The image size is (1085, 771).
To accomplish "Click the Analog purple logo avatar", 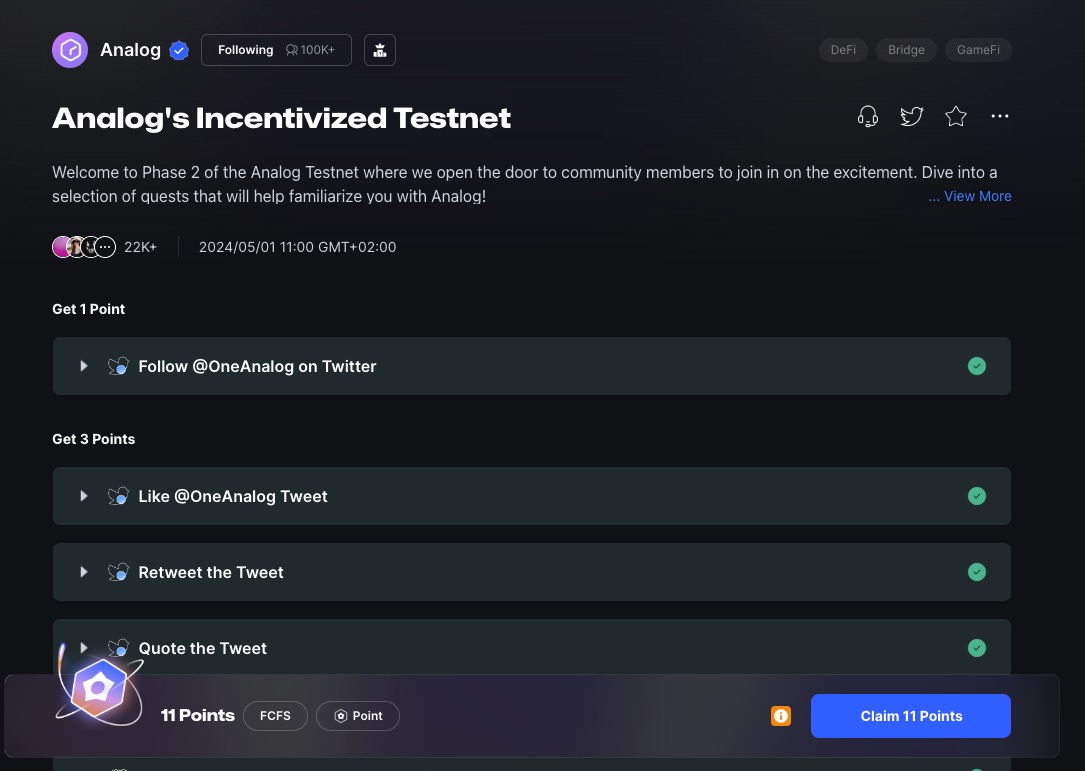I will (x=70, y=50).
